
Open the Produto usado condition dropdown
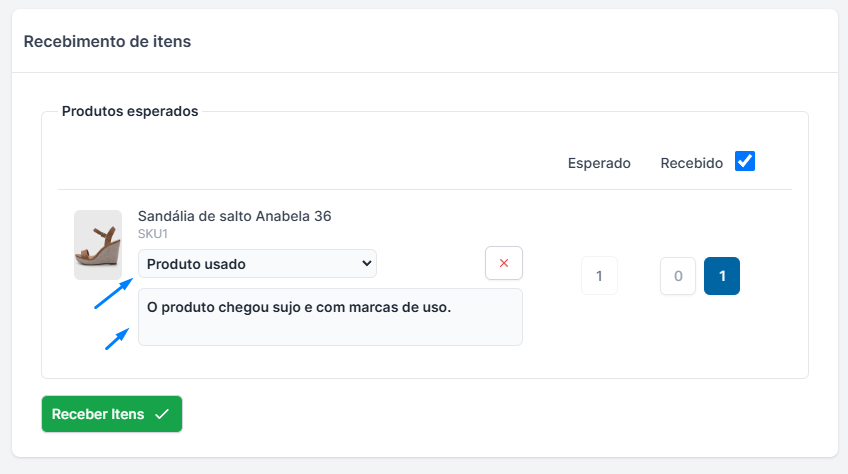(257, 264)
